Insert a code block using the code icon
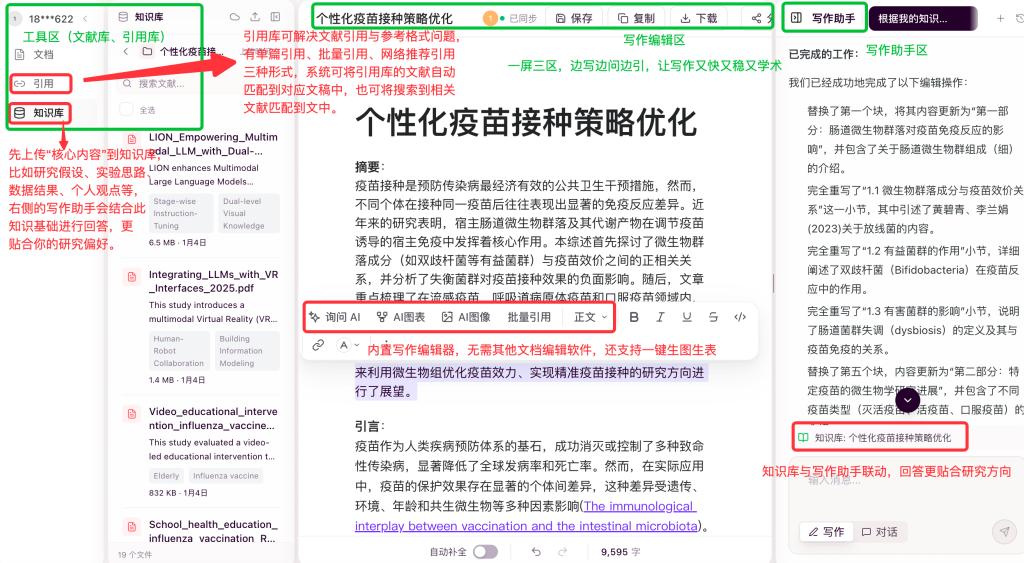The image size is (1024, 563). pos(740,317)
